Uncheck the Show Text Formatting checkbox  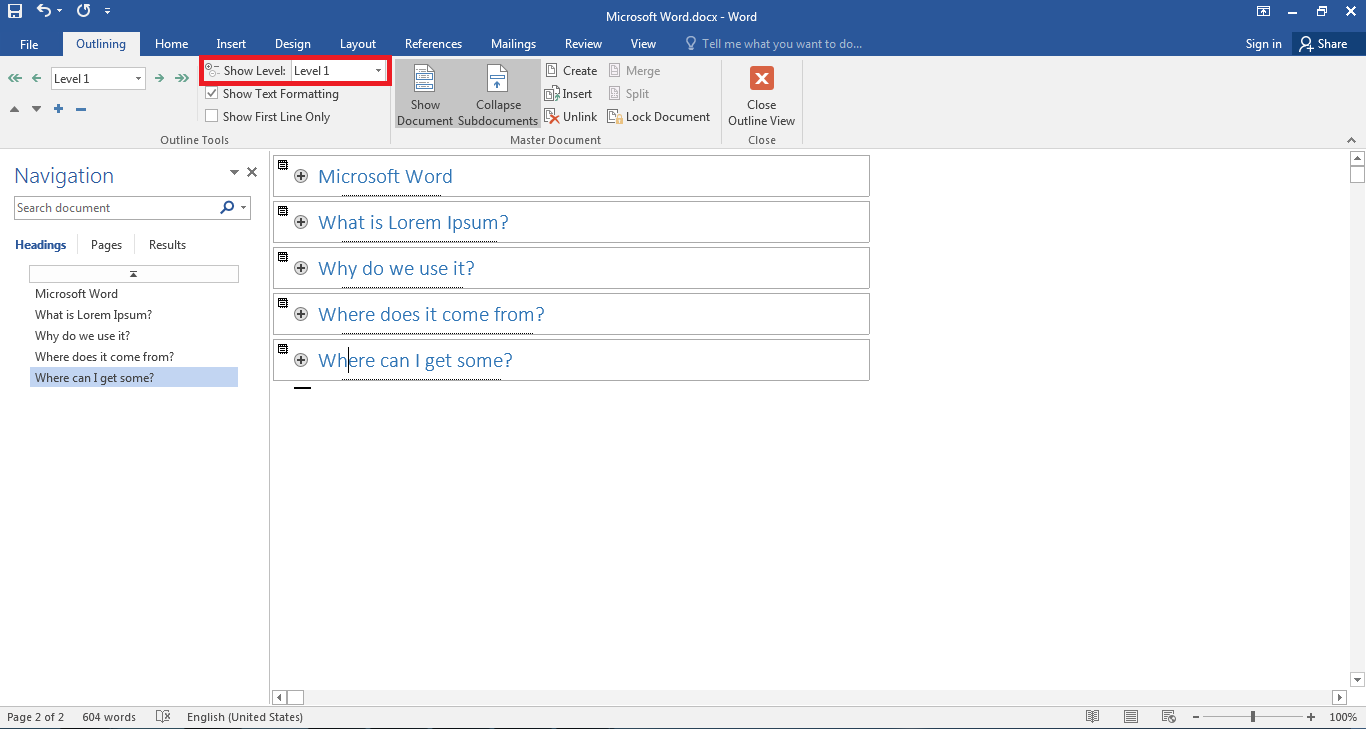click(212, 94)
